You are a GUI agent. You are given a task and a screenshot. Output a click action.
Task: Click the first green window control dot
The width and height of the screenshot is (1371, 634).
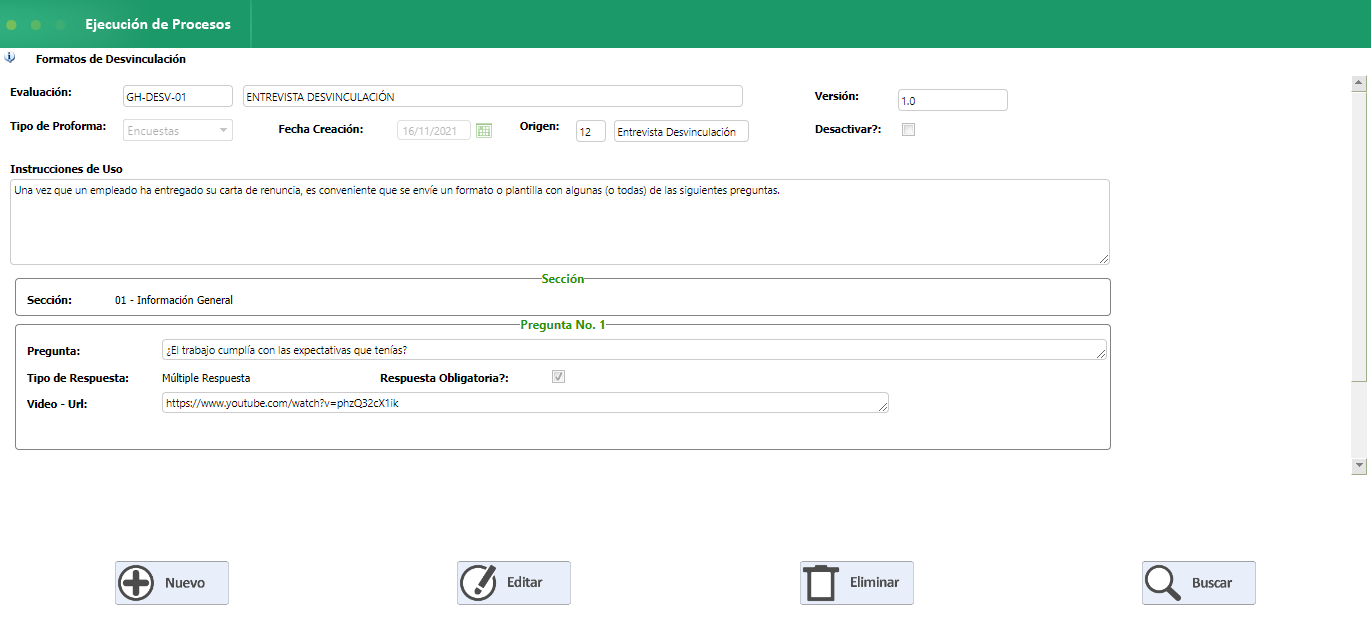(12, 24)
